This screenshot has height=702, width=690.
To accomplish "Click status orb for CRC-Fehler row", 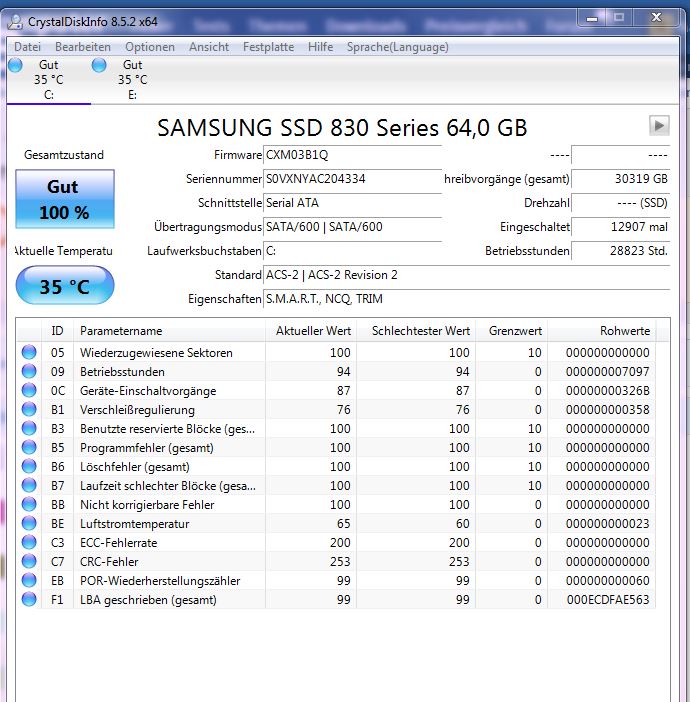I will coord(29,561).
